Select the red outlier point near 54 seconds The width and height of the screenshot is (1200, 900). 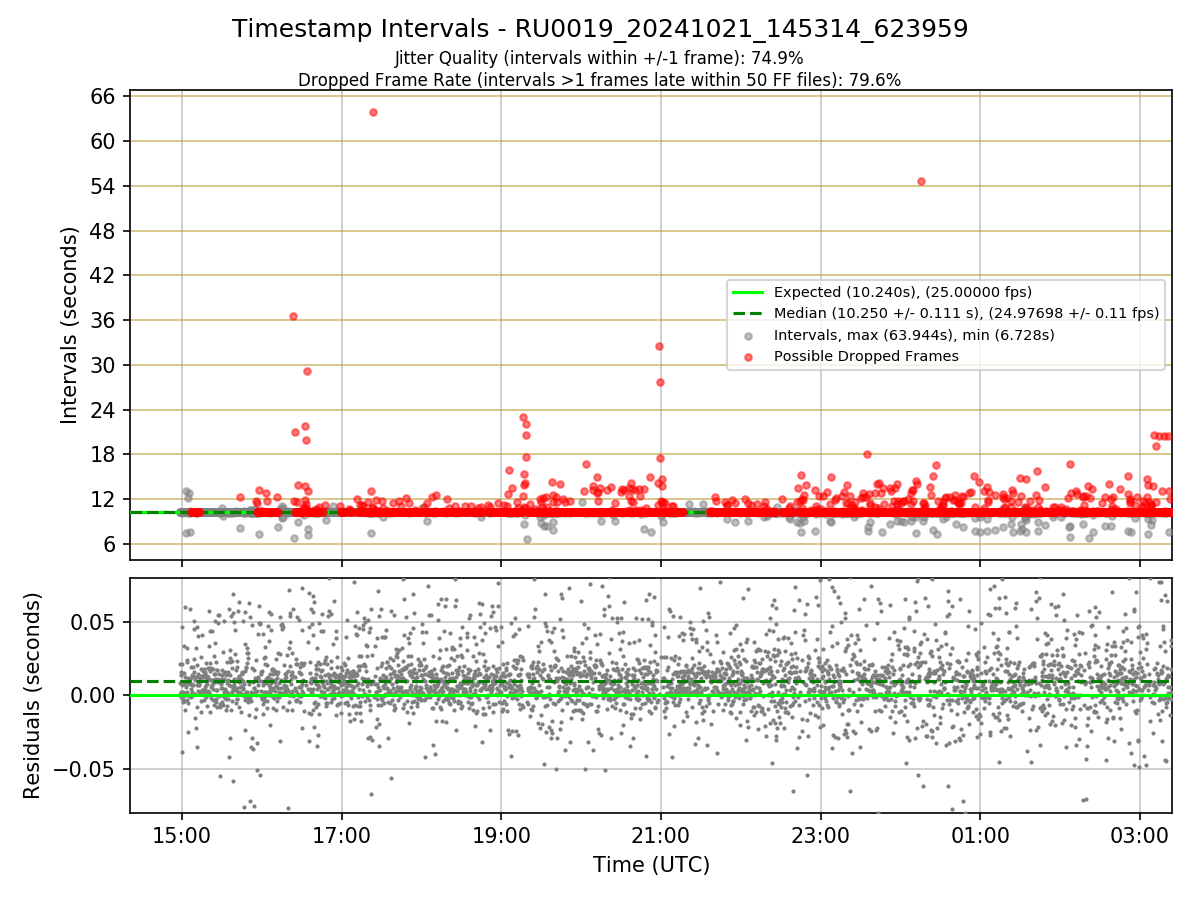coord(921,181)
